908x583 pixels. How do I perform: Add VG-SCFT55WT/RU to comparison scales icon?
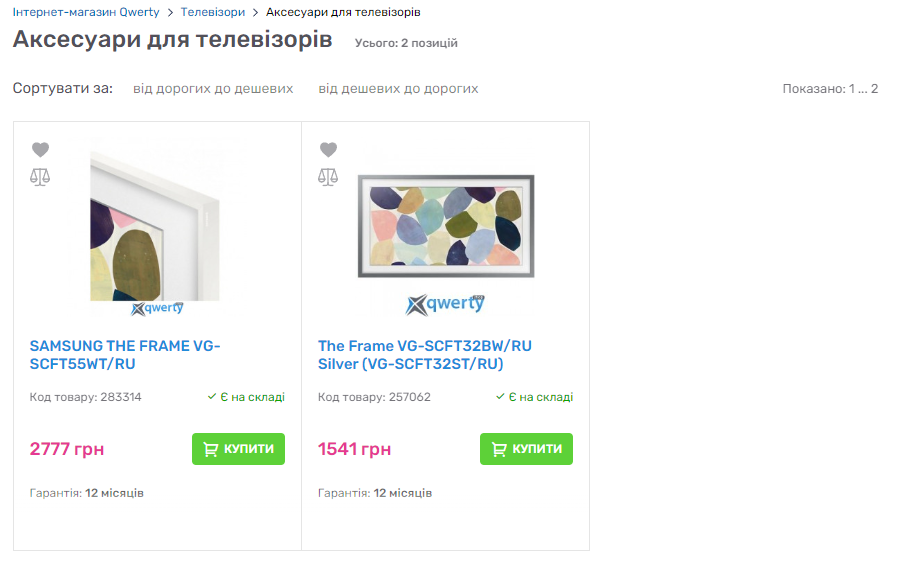tap(40, 177)
